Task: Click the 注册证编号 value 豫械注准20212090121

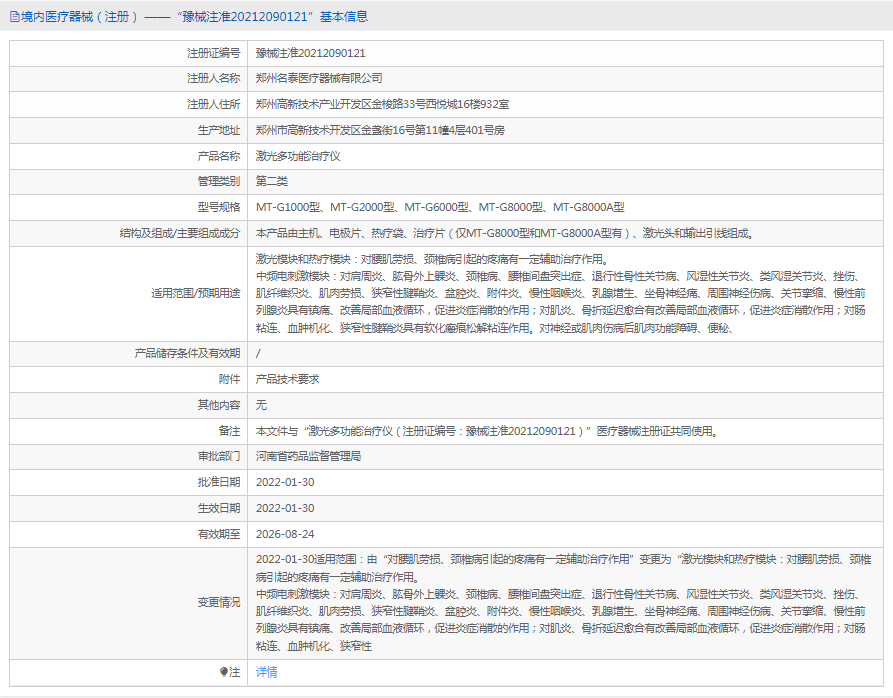Action: click(310, 54)
